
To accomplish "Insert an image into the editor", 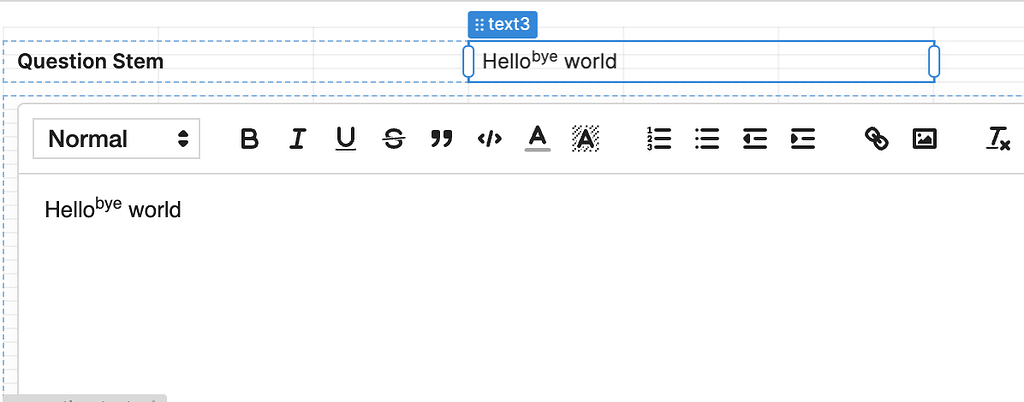I will click(x=924, y=138).
